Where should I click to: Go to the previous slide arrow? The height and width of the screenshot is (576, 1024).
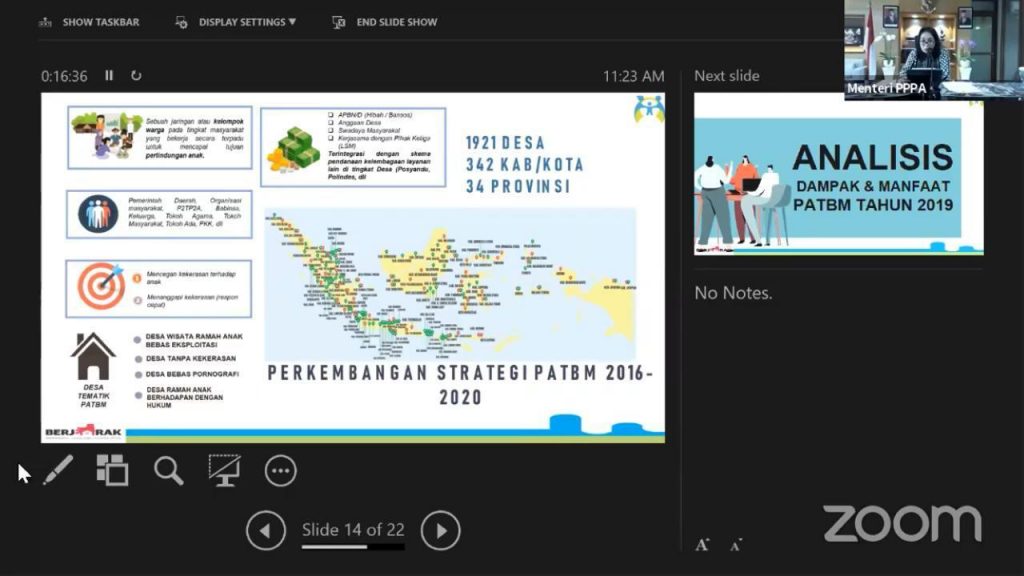pyautogui.click(x=266, y=530)
